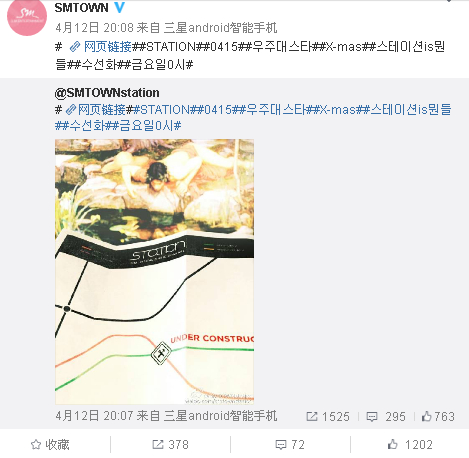Click the #STATION# hashtag in the reposted post

[161, 109]
